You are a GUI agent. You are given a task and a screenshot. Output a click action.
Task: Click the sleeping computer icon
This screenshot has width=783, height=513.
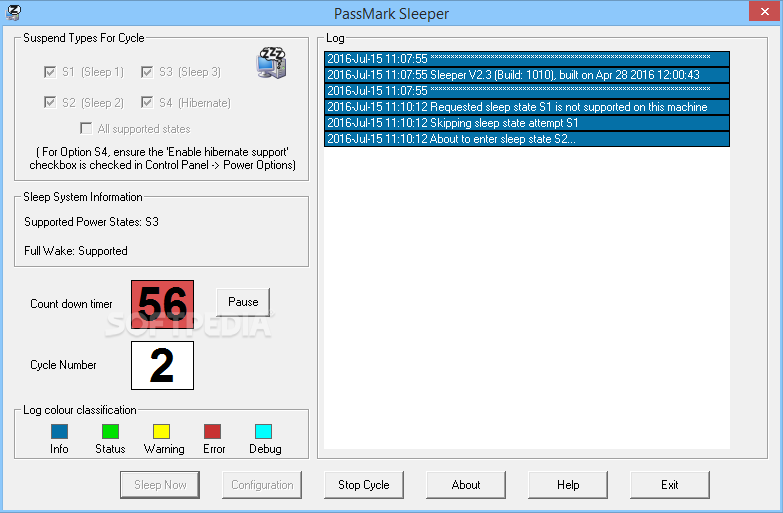pos(272,63)
